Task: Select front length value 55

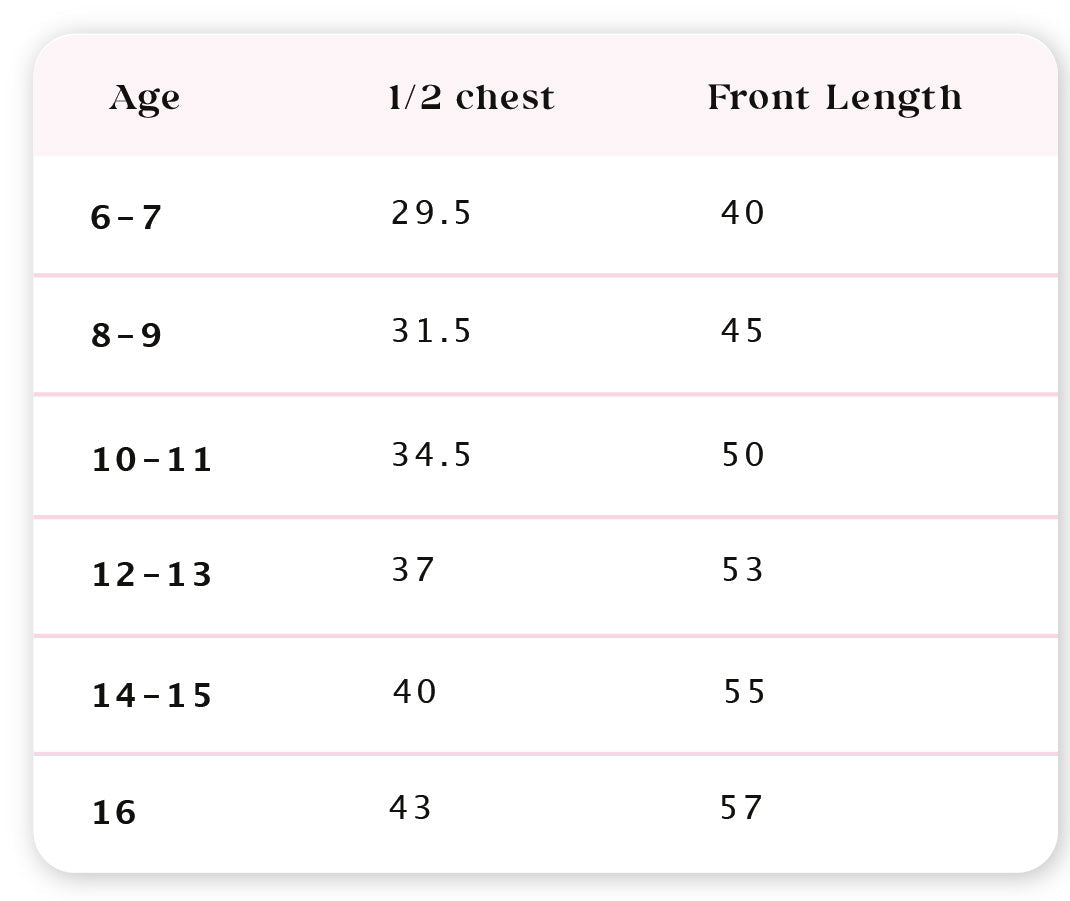Action: point(745,692)
